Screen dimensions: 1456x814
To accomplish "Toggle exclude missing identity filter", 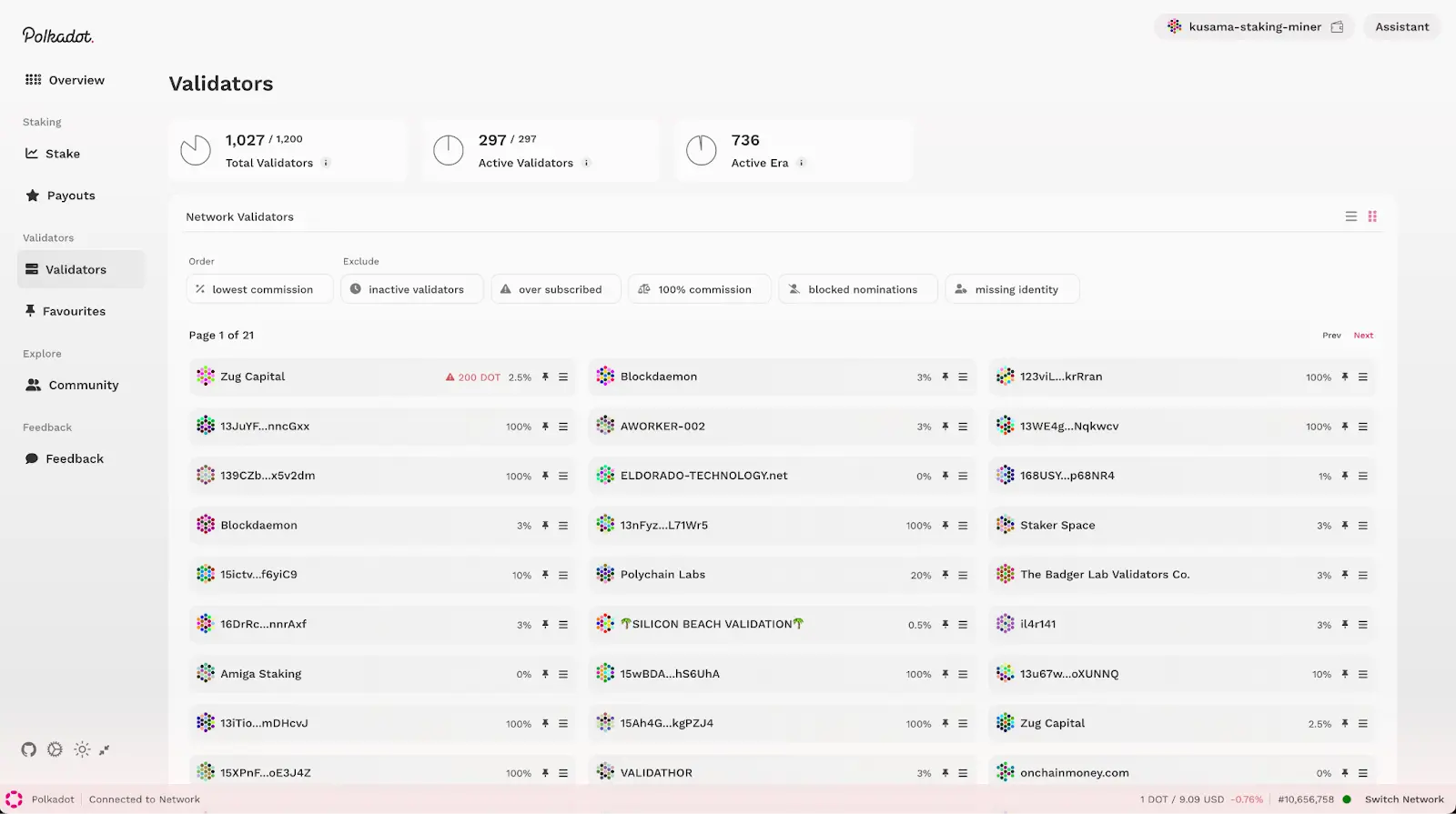I will point(1012,289).
